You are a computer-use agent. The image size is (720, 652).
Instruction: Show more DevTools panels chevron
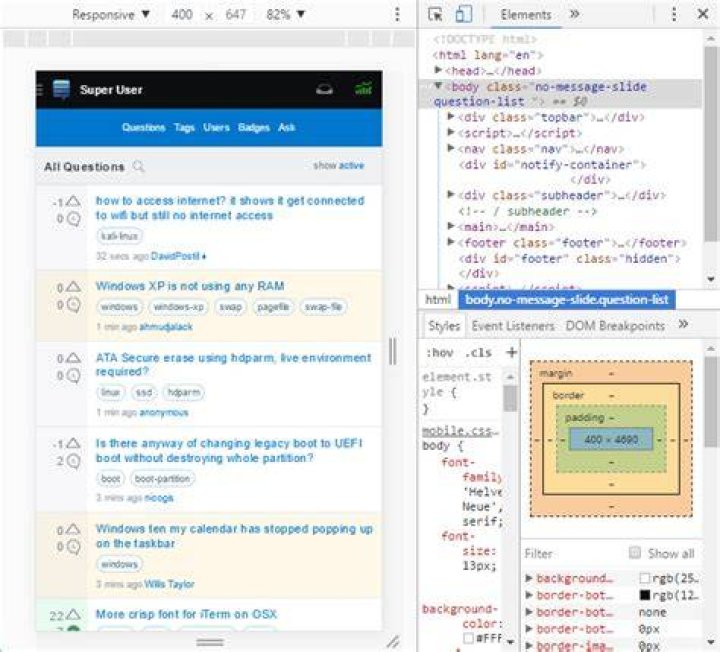pos(574,14)
